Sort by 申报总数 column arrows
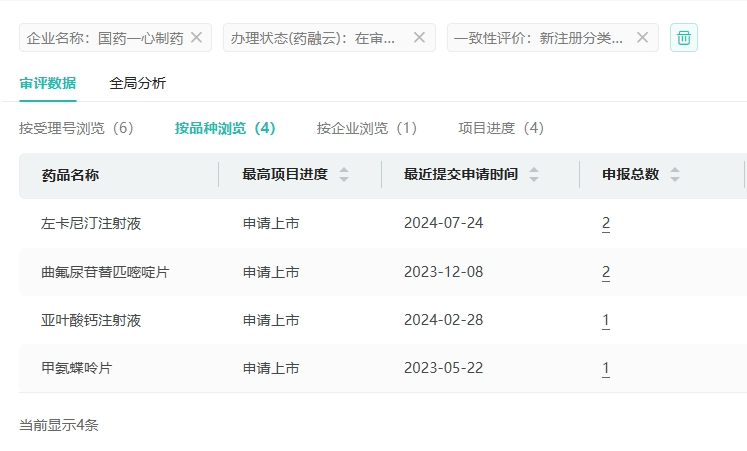Screen dimensions: 747x451 (675, 175)
